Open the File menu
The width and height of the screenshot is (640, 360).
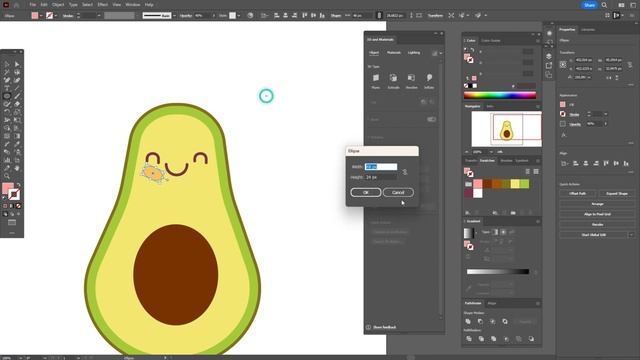tap(32, 5)
